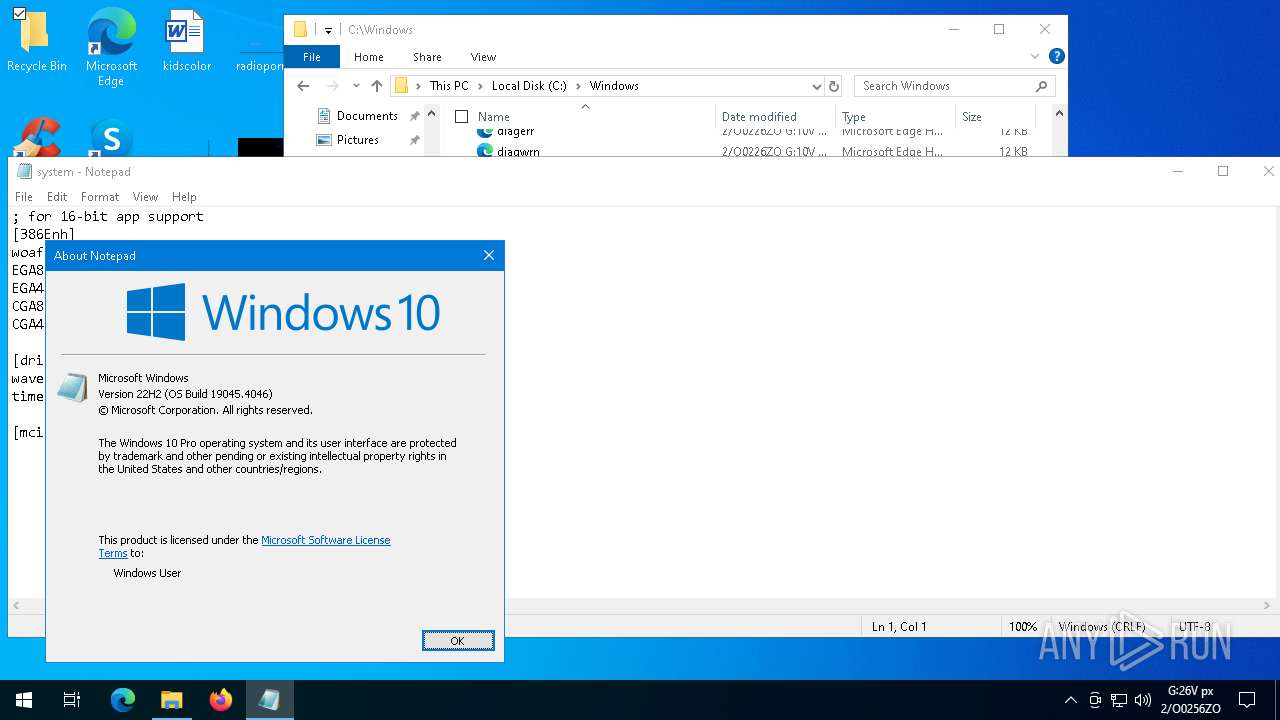Select the Skype desktop icon

(x=111, y=138)
